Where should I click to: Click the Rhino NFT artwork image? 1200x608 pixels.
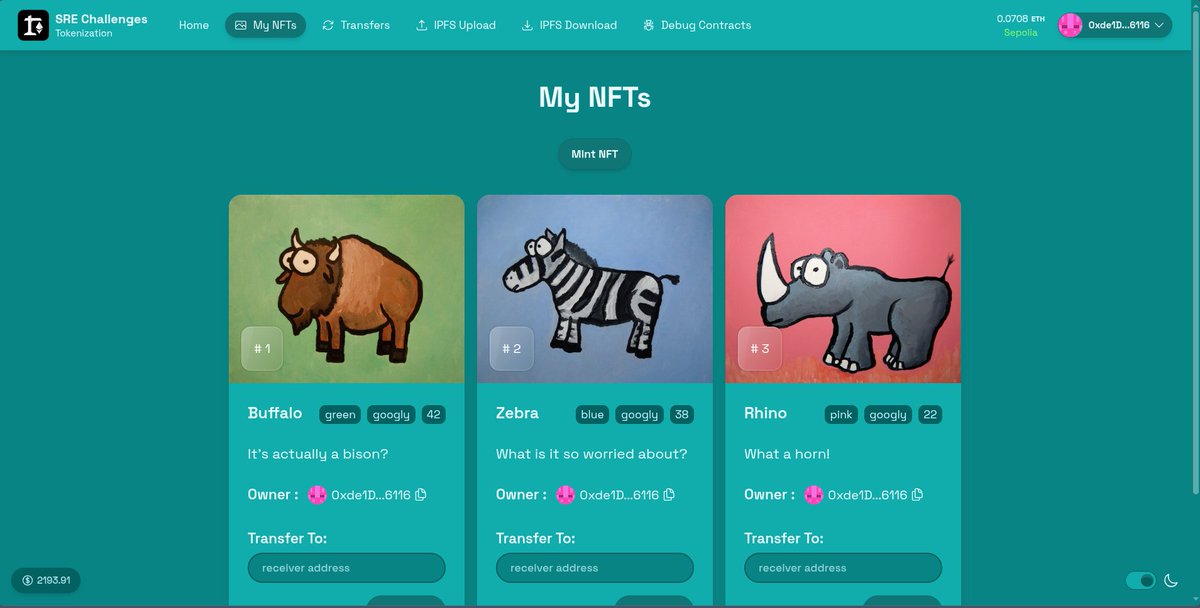pyautogui.click(x=842, y=288)
